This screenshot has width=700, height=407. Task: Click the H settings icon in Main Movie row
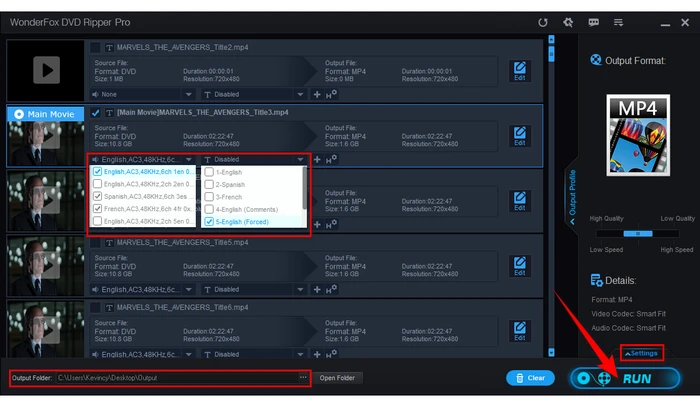pyautogui.click(x=331, y=159)
